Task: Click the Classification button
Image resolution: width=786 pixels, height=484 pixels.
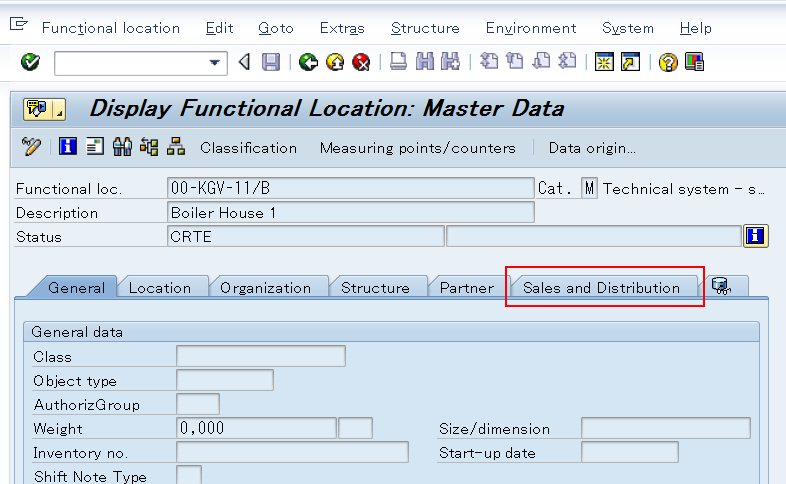Action: click(x=249, y=148)
